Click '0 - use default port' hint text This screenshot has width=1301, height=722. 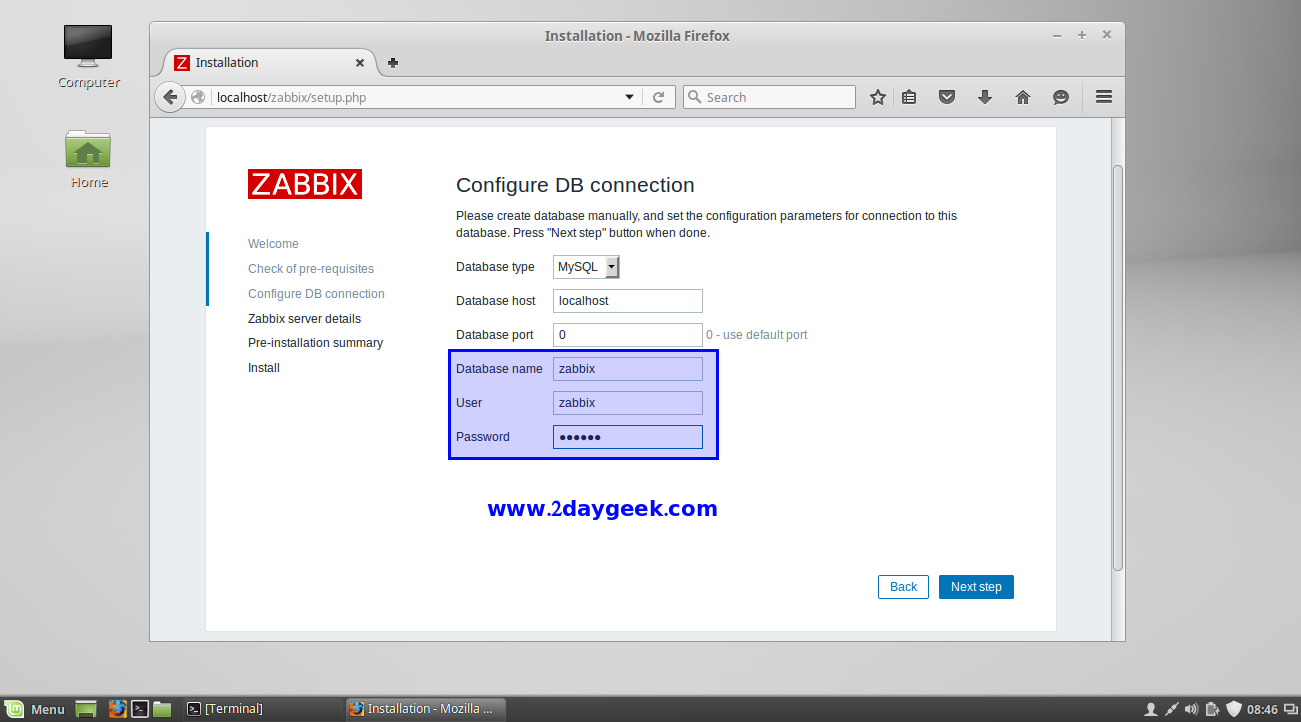pos(757,335)
